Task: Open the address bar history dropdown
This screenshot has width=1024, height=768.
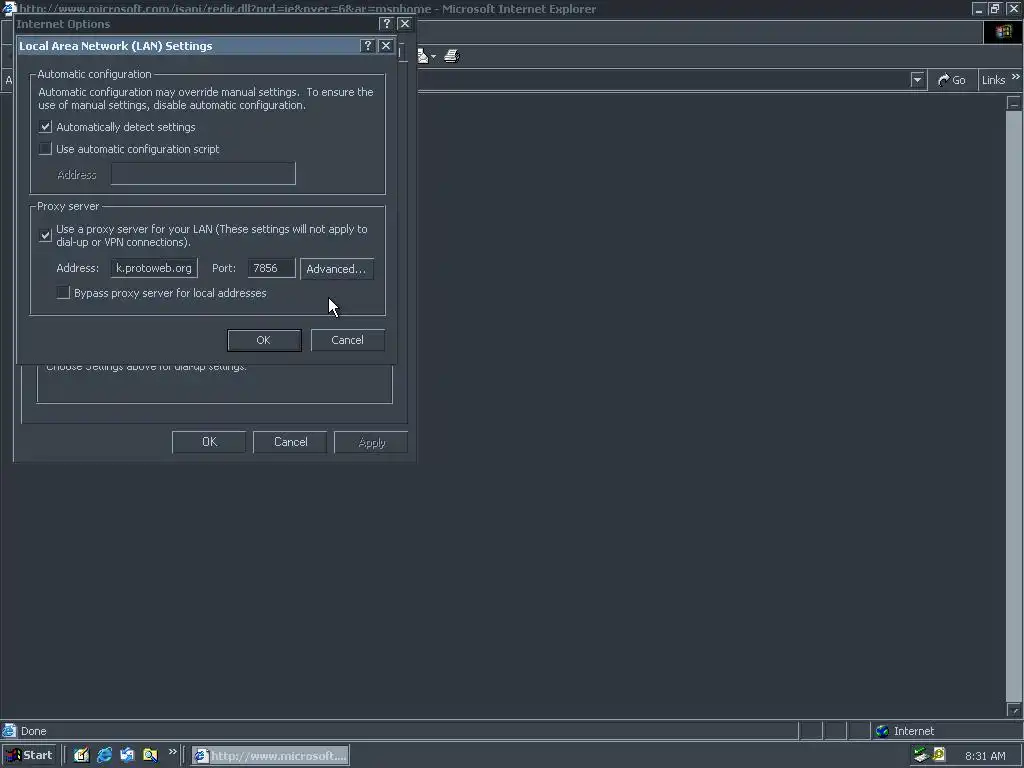Action: (917, 80)
